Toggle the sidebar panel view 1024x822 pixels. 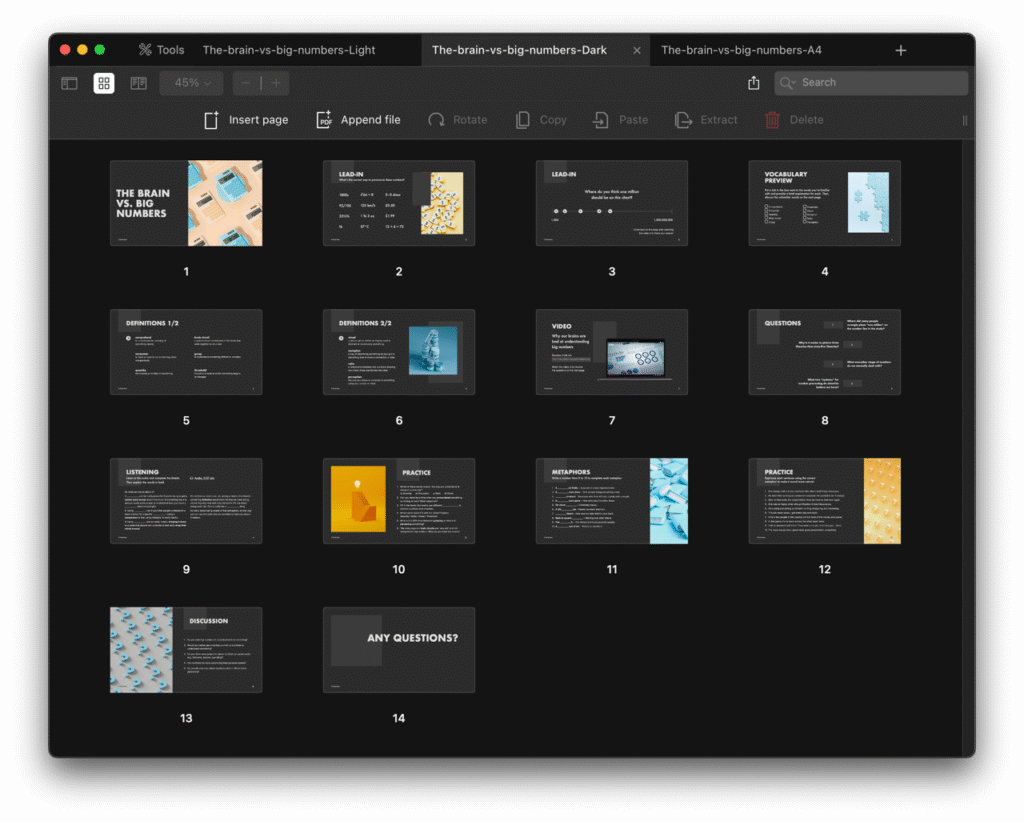click(69, 83)
